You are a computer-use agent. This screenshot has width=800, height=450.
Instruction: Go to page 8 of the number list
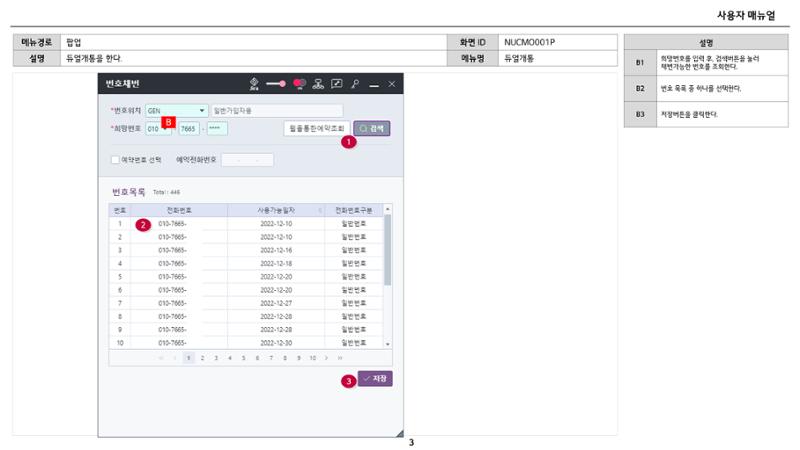click(x=285, y=358)
